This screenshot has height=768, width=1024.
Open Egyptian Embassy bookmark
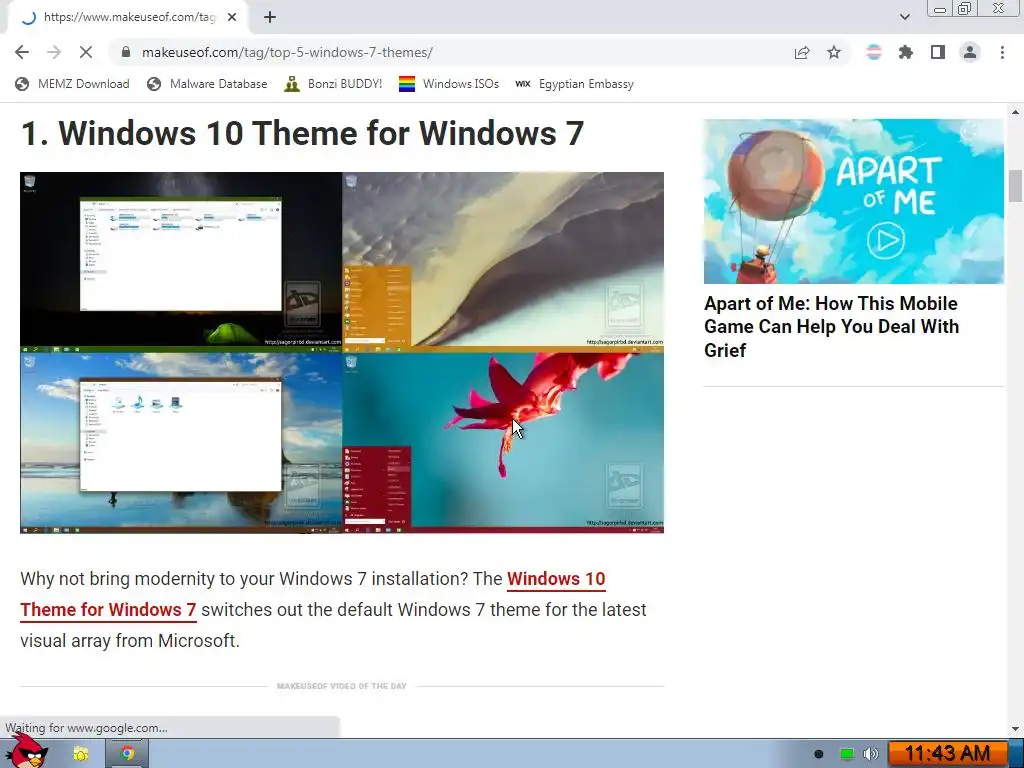pos(575,84)
